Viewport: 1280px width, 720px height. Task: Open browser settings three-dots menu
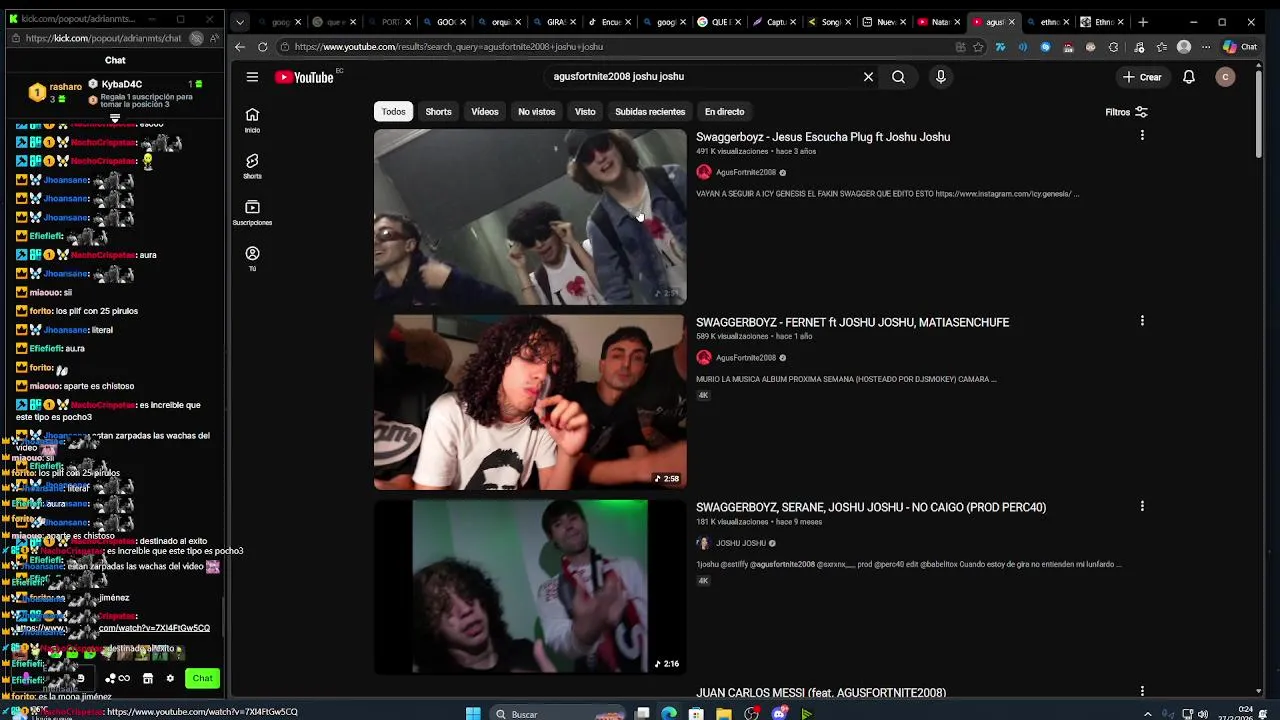(x=1206, y=47)
